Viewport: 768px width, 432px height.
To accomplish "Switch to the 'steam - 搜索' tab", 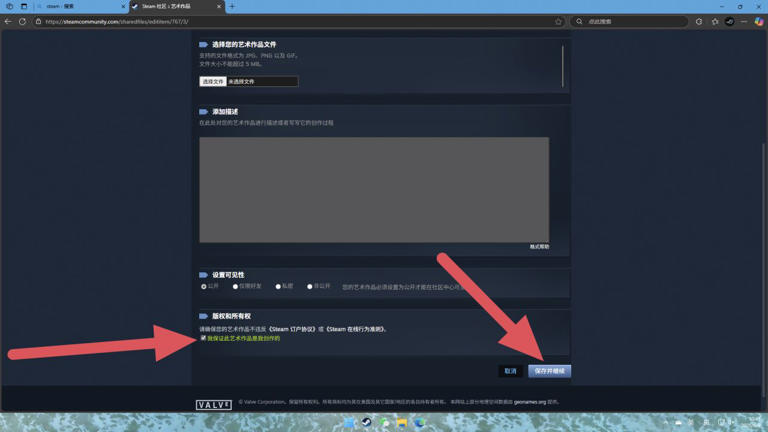I will 80,6.
